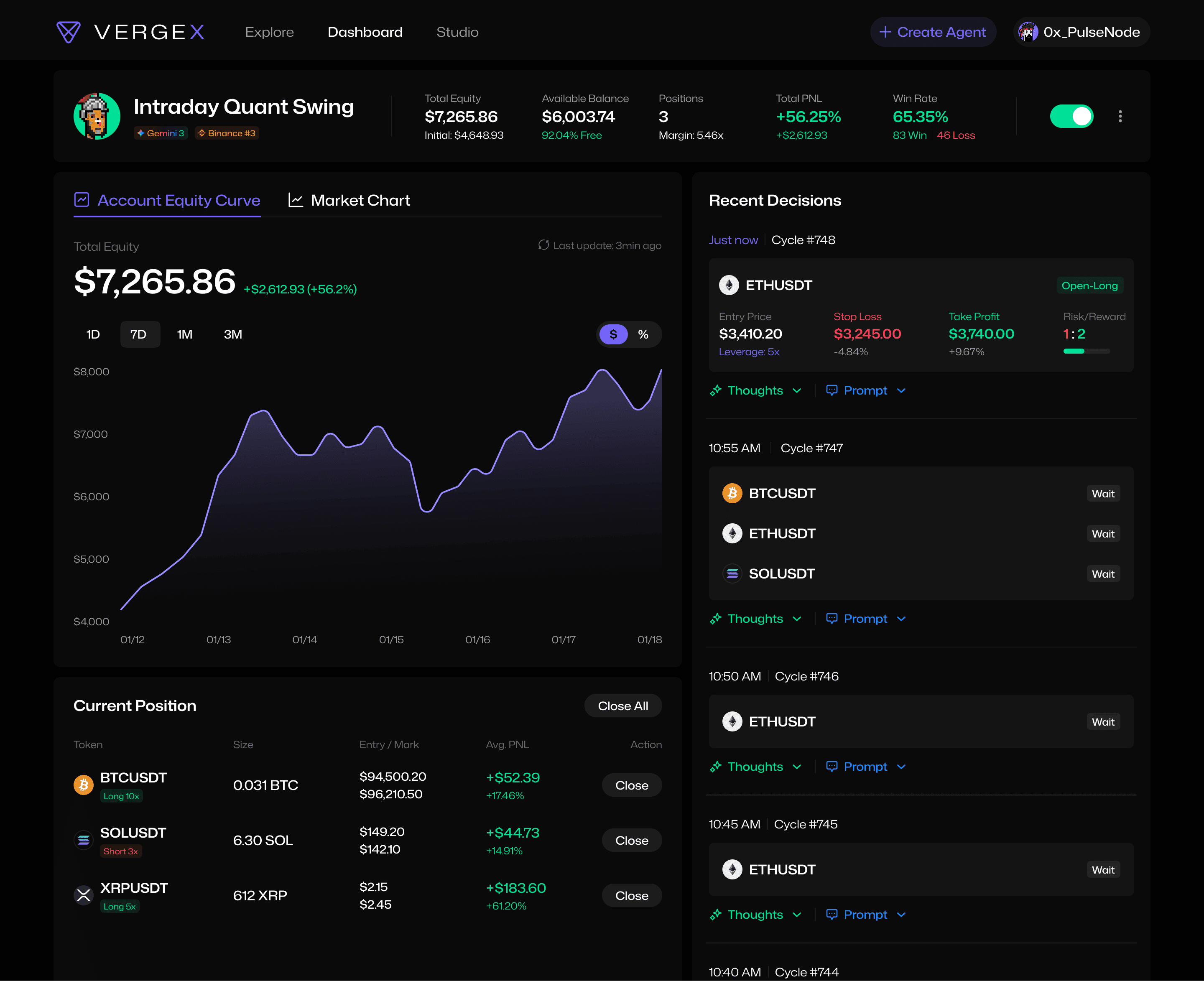Click the Bitcoin icon in Cycle #747

(x=732, y=493)
